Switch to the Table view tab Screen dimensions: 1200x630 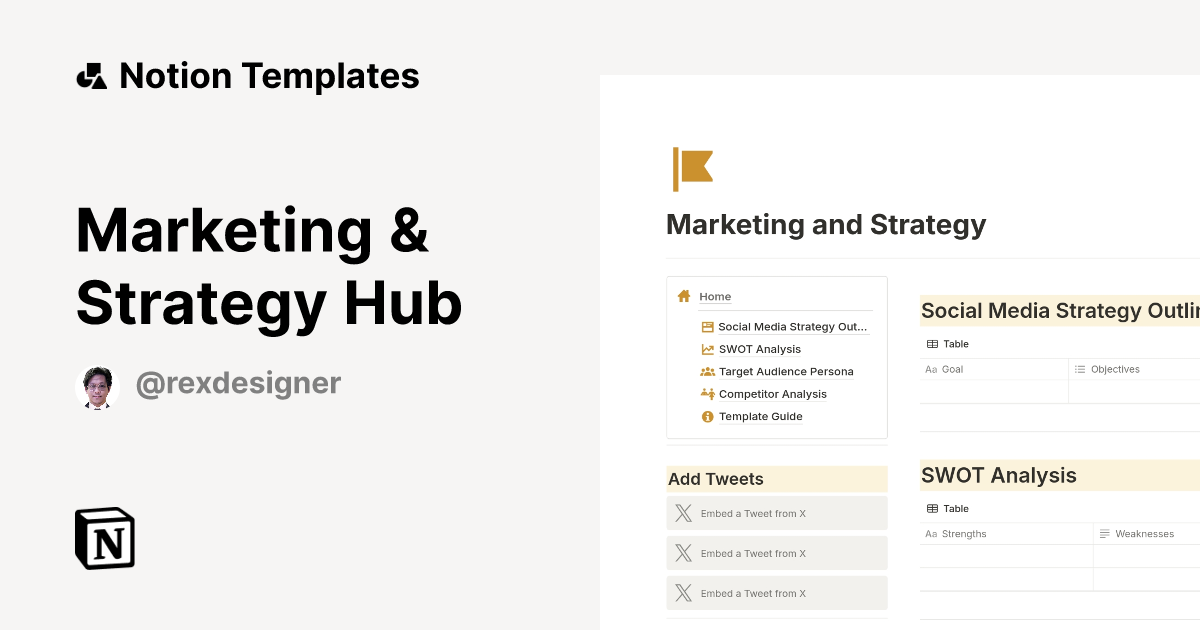point(947,343)
